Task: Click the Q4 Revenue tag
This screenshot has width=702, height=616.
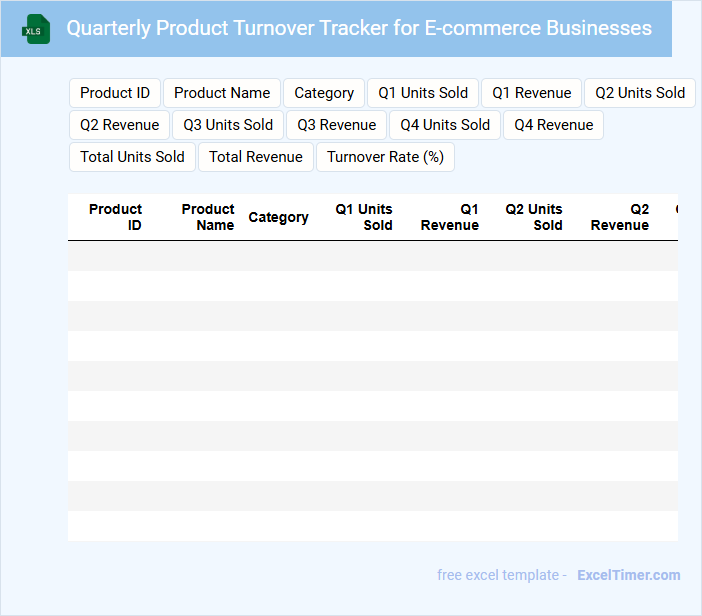Action: 554,125
